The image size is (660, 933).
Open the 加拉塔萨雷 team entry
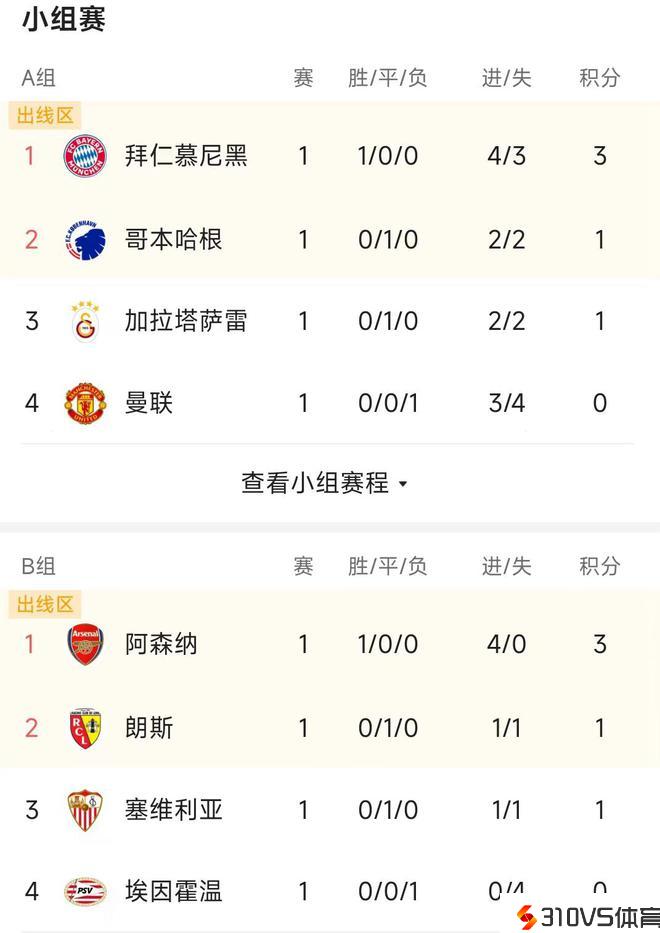(186, 322)
